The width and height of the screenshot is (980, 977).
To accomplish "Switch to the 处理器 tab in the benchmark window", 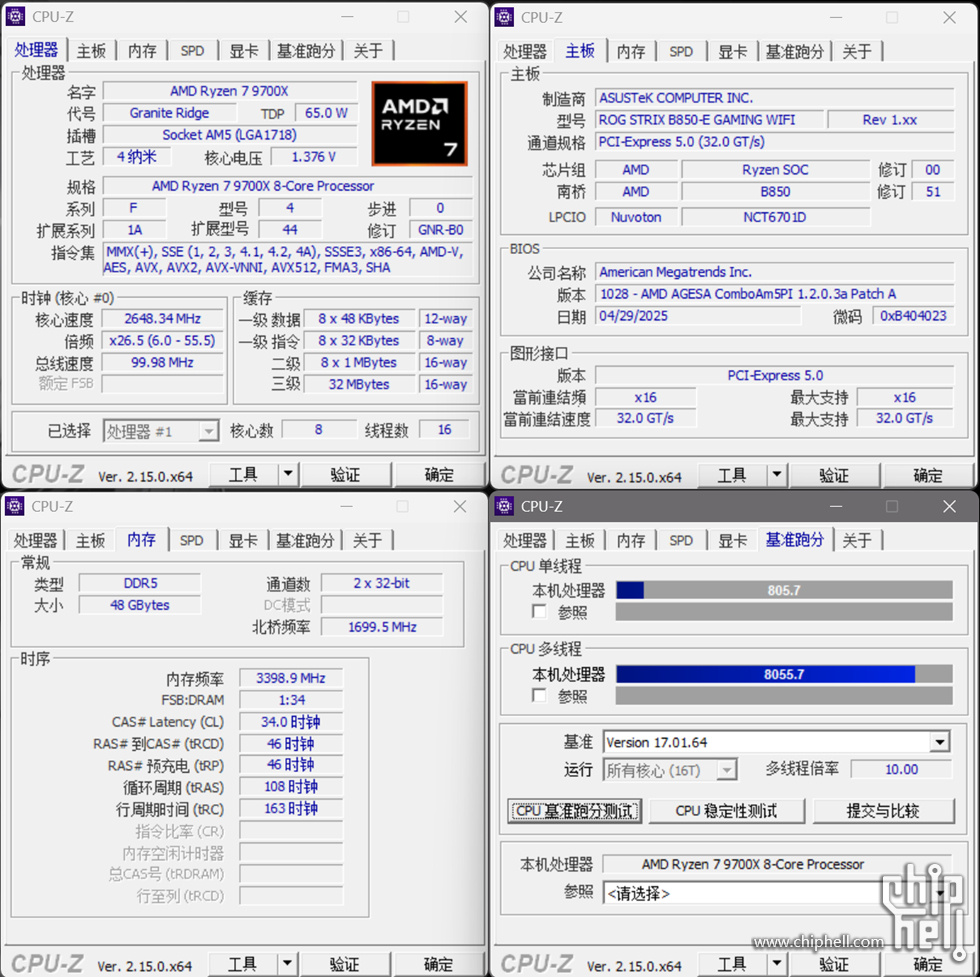I will click(x=524, y=540).
